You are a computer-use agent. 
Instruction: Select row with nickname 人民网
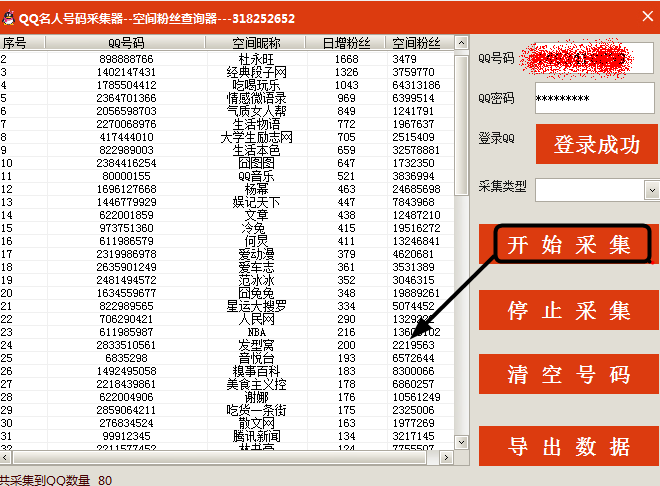pyautogui.click(x=227, y=319)
